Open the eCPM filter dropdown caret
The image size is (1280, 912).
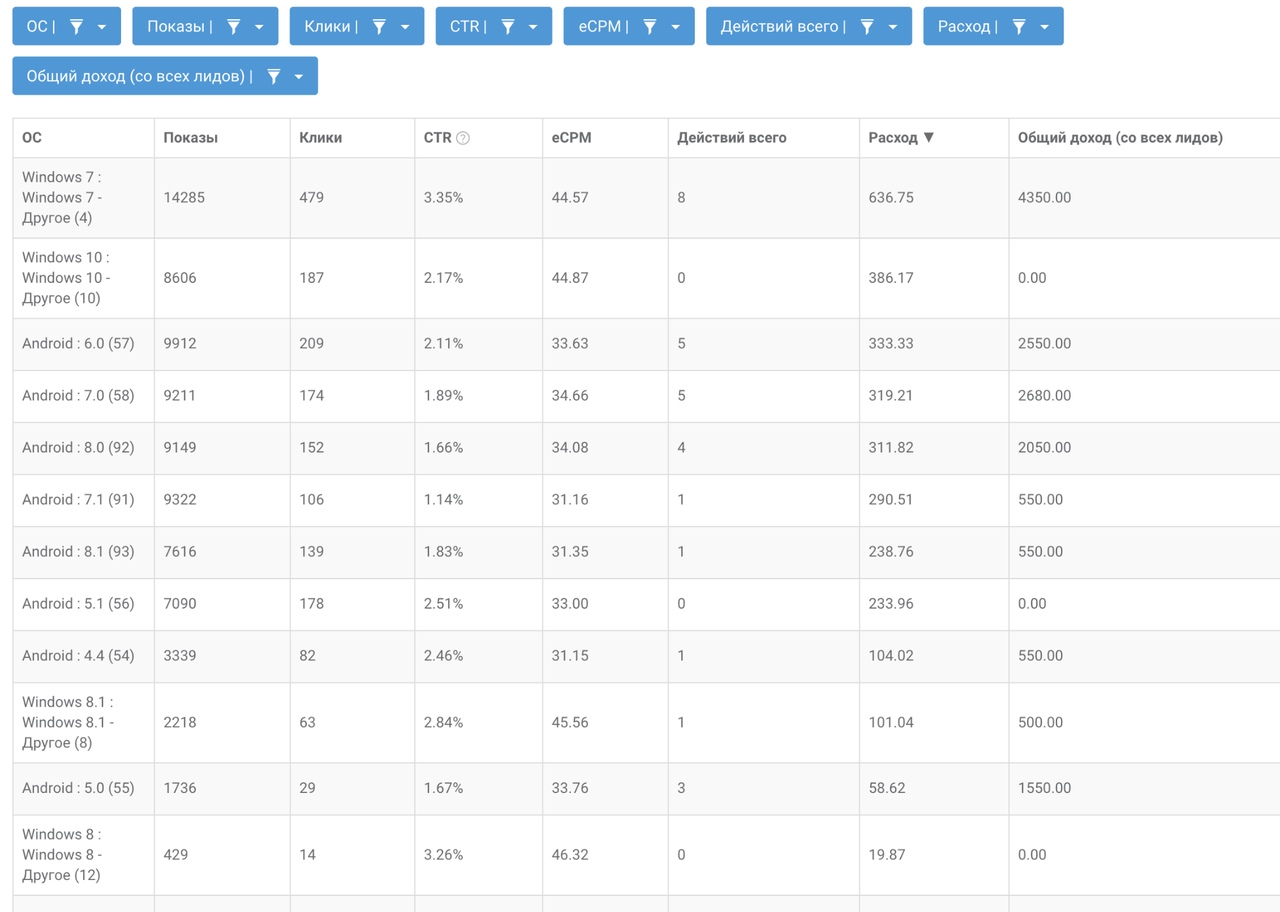[676, 27]
